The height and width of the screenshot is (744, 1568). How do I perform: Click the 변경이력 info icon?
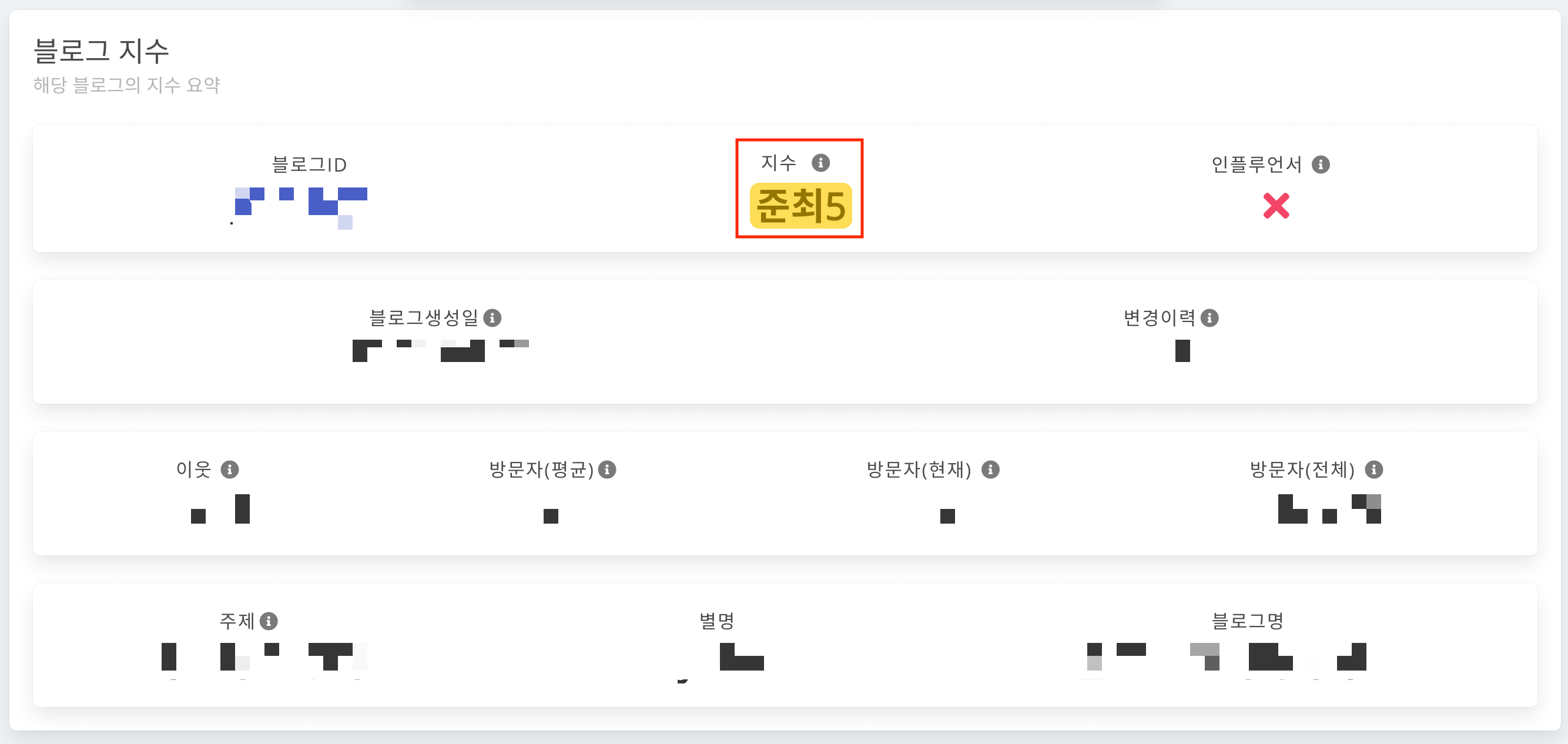1210,317
